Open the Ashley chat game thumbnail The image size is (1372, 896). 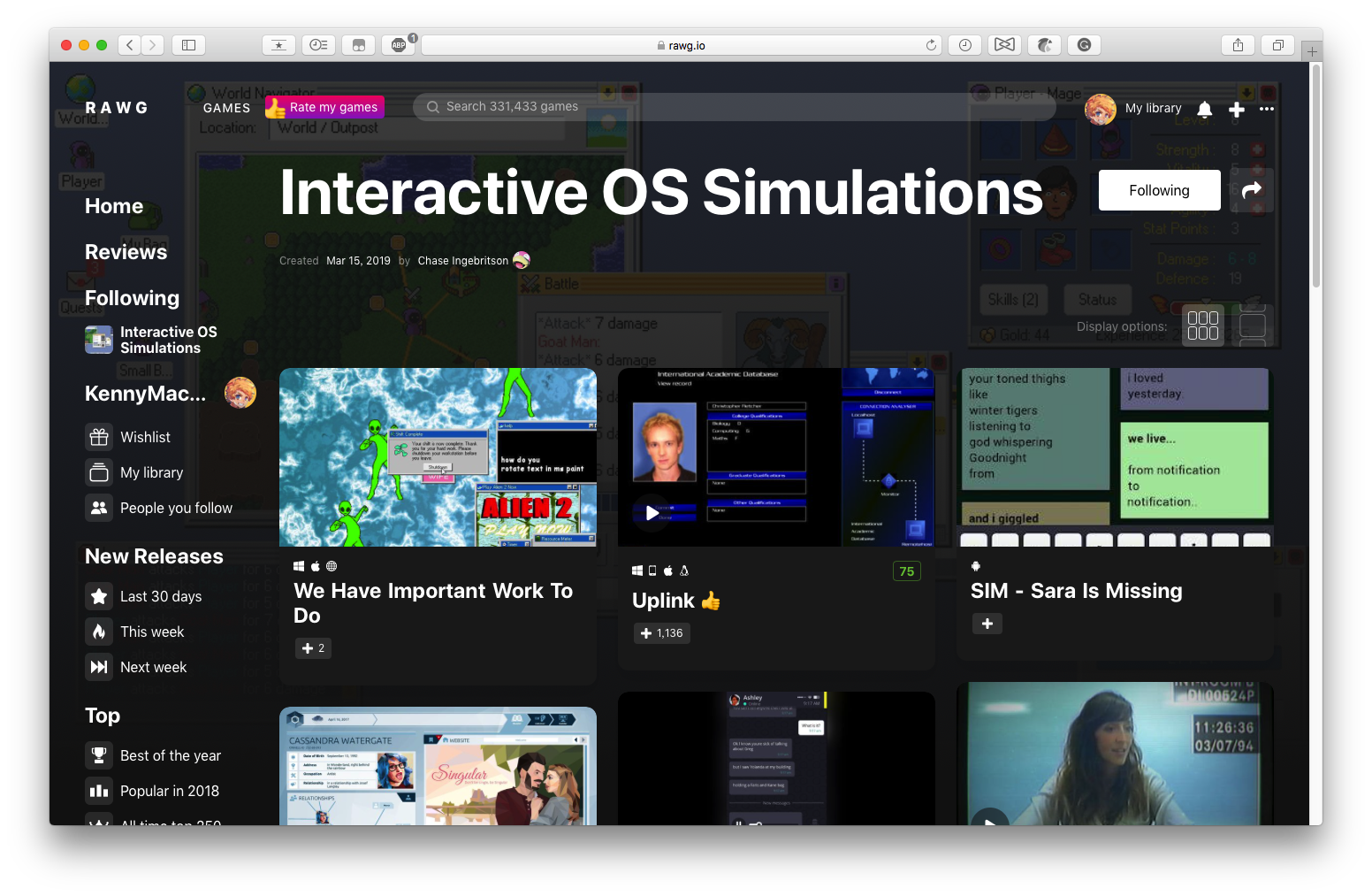776,759
